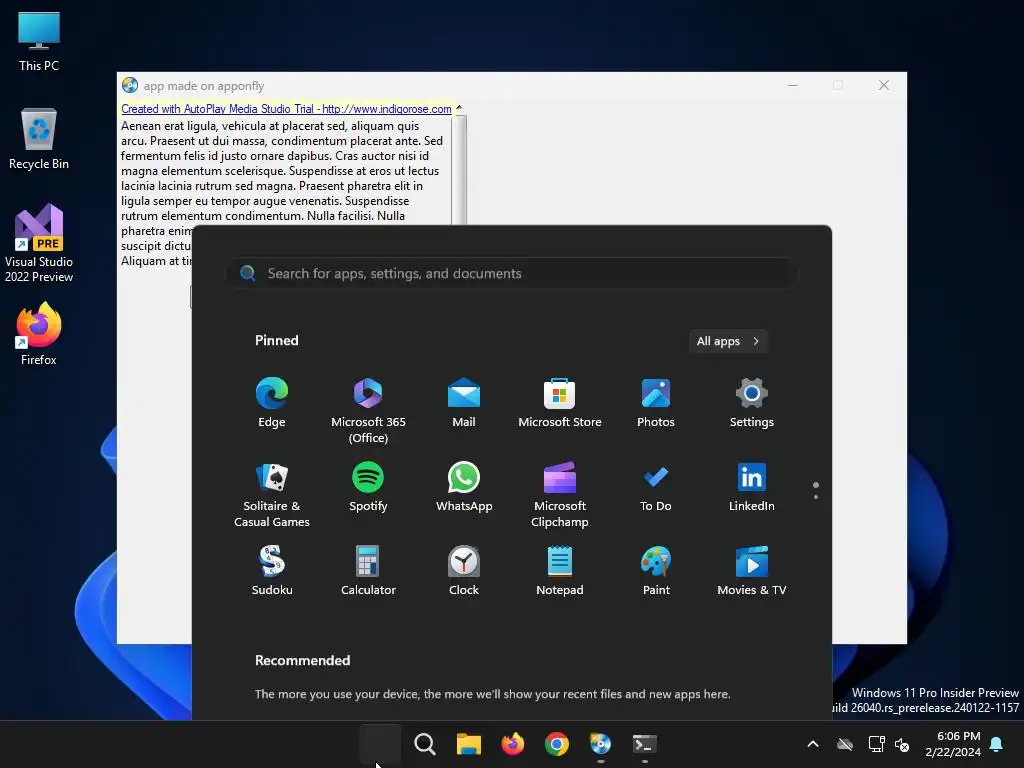The width and height of the screenshot is (1024, 768).
Task: Open clock and date flyout
Action: 952,744
